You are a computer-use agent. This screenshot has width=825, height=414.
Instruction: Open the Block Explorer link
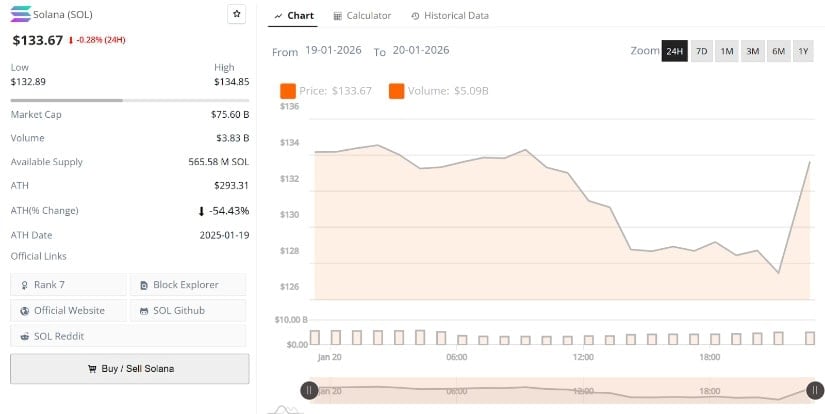tap(188, 285)
